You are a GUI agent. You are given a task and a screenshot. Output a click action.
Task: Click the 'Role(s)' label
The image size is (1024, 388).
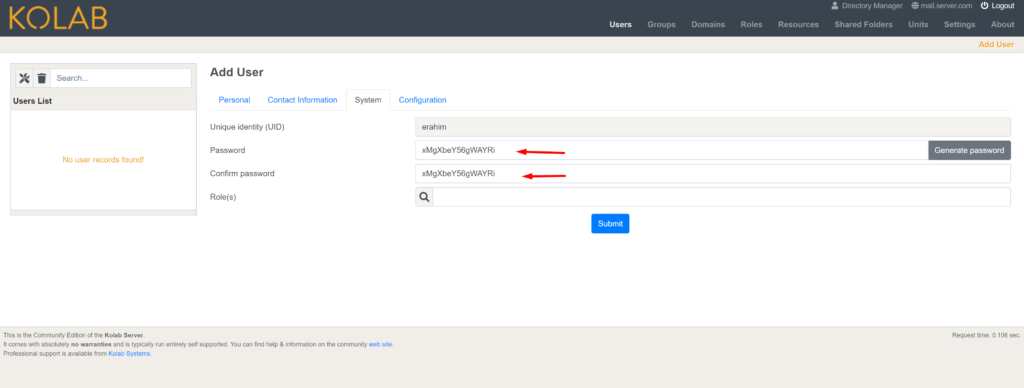pyautogui.click(x=223, y=197)
